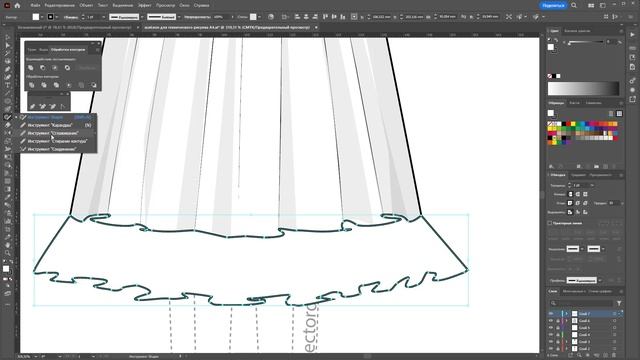Viewport: 640px width, 360px height.
Task: Click the Home icon in top bar
Action: (17, 5)
